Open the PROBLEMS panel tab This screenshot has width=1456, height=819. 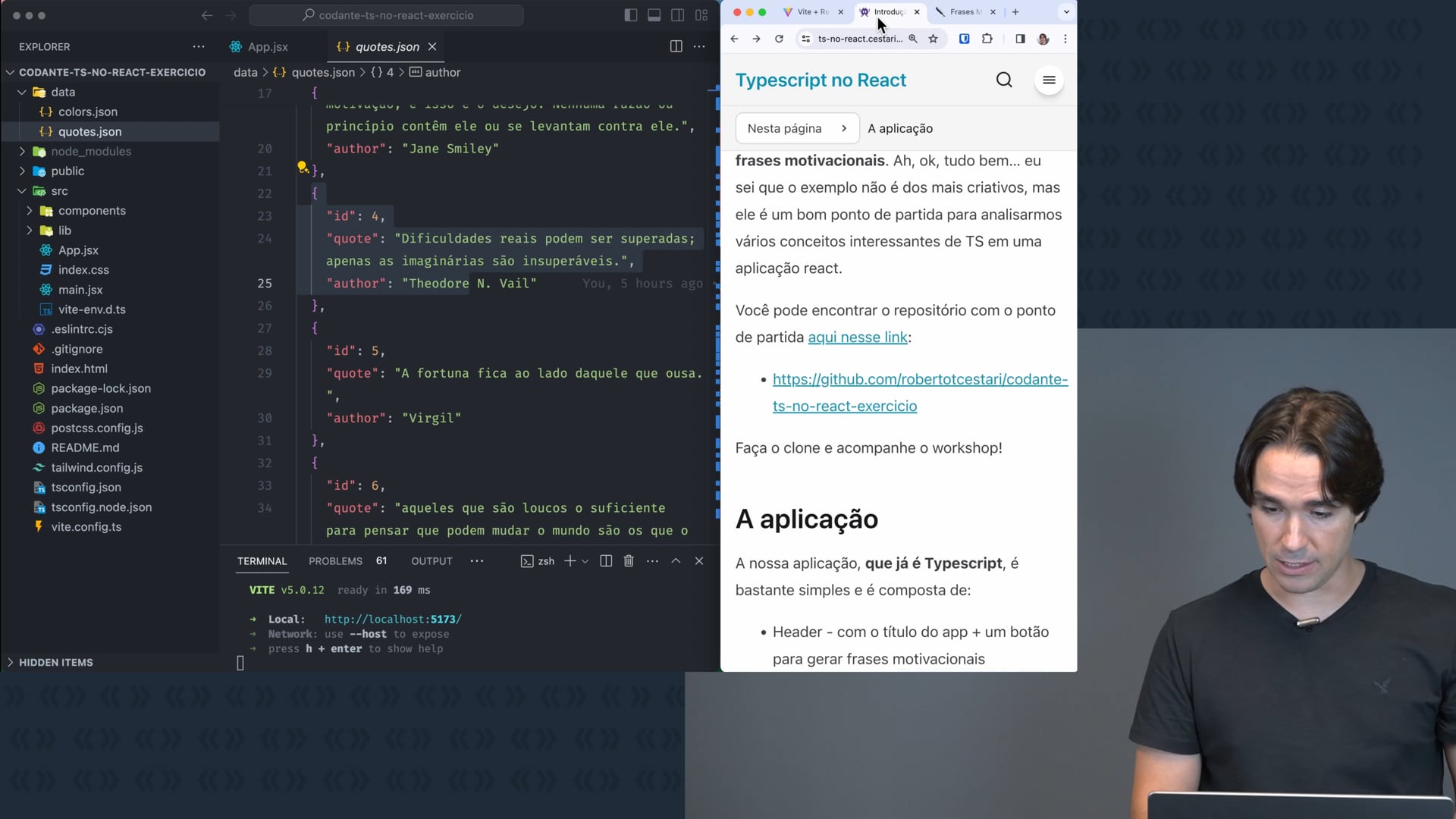[335, 561]
